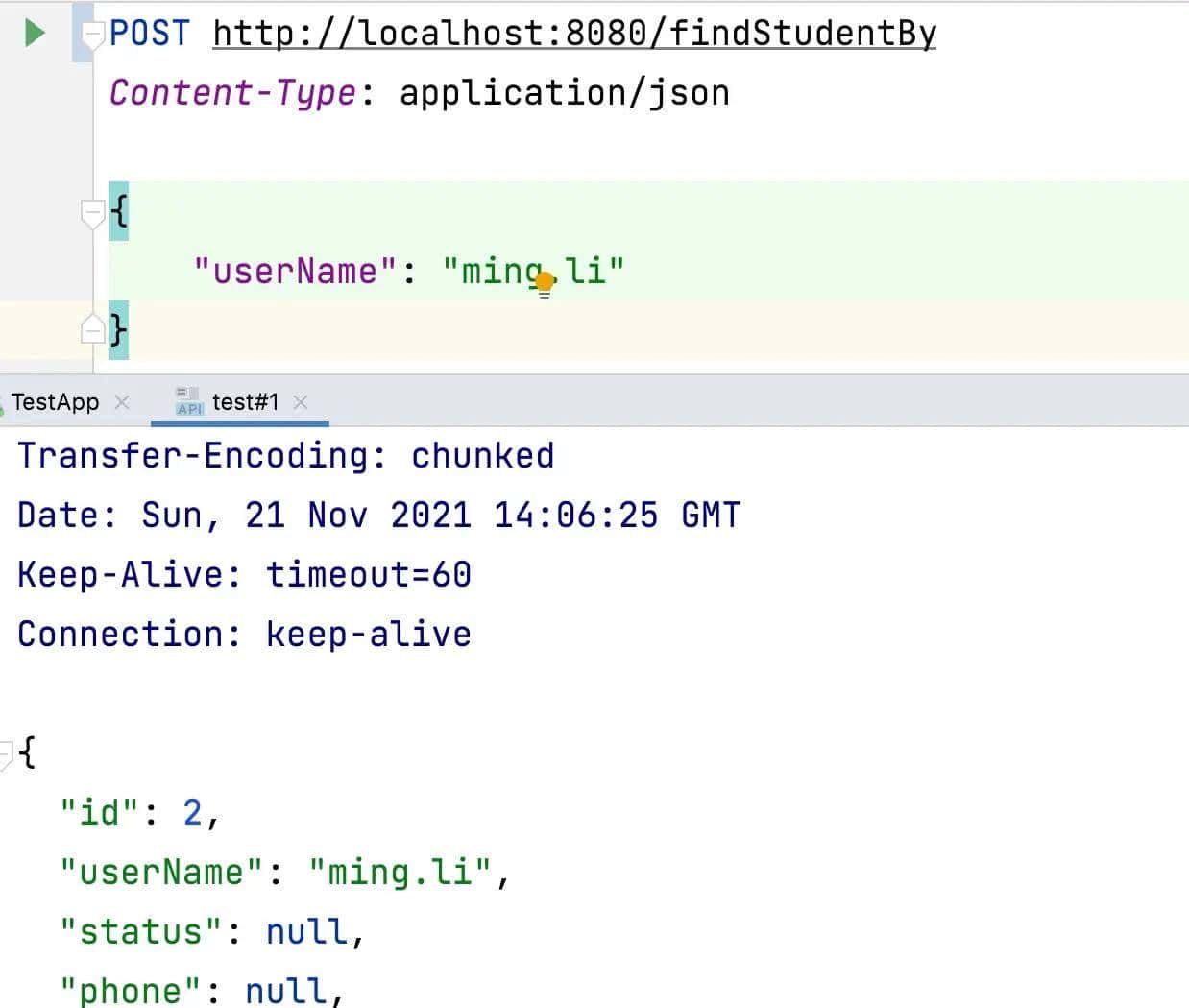The height and width of the screenshot is (1008, 1189).
Task: Collapse the response JSON fold marker
Action: (6, 754)
